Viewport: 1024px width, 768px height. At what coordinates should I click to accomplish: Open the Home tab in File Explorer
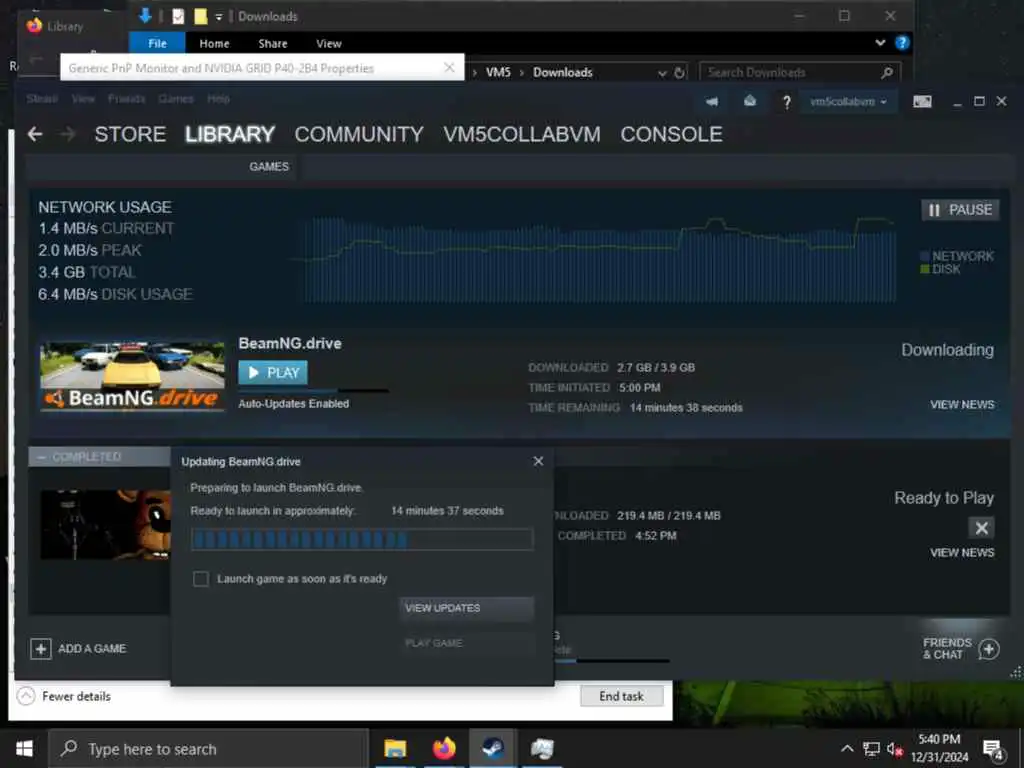click(x=214, y=44)
